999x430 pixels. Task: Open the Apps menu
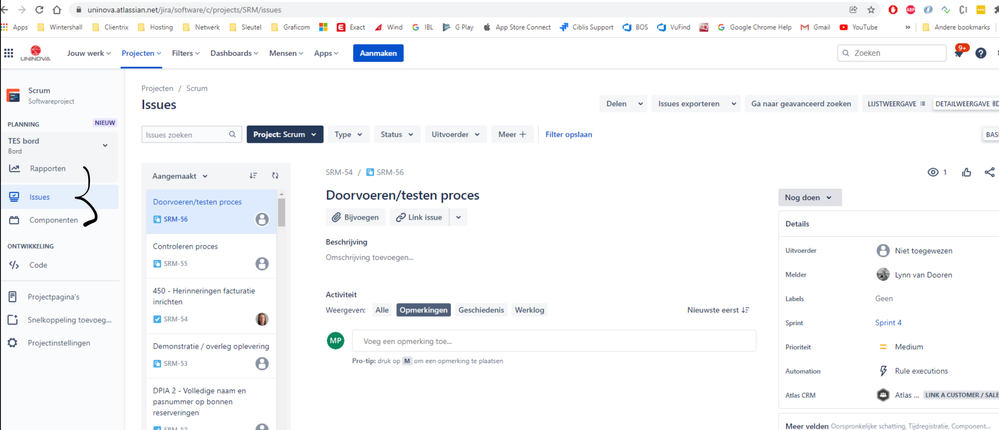pyautogui.click(x=326, y=54)
